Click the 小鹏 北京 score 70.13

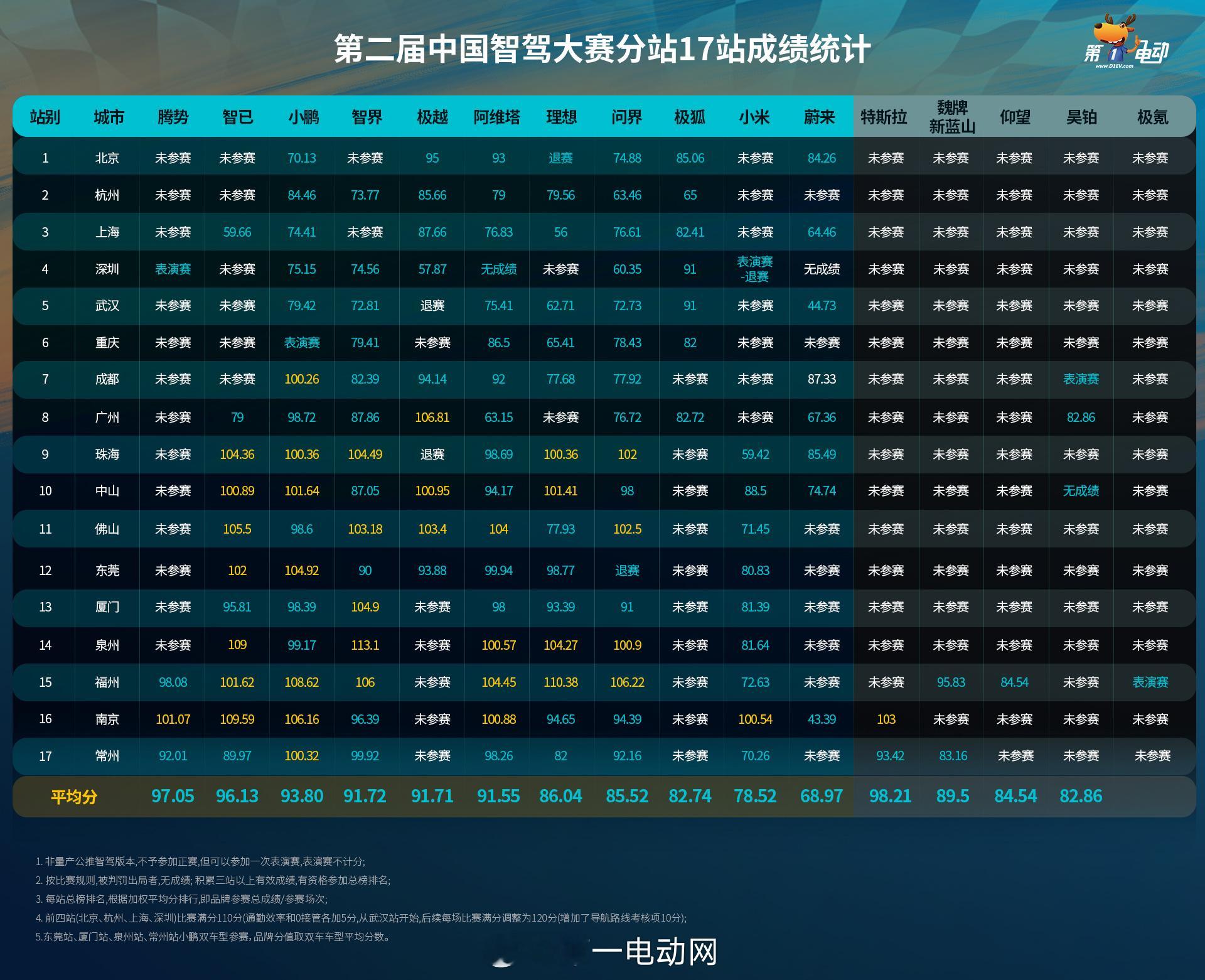[302, 158]
